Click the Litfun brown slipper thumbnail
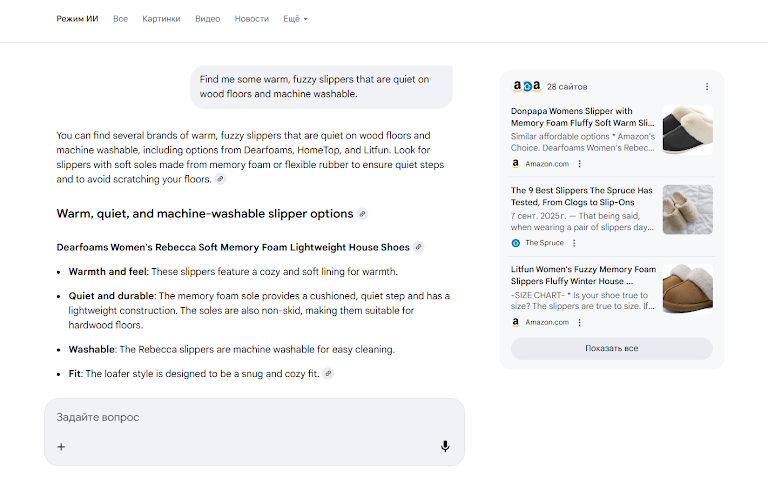The height and width of the screenshot is (477, 768). [x=687, y=289]
